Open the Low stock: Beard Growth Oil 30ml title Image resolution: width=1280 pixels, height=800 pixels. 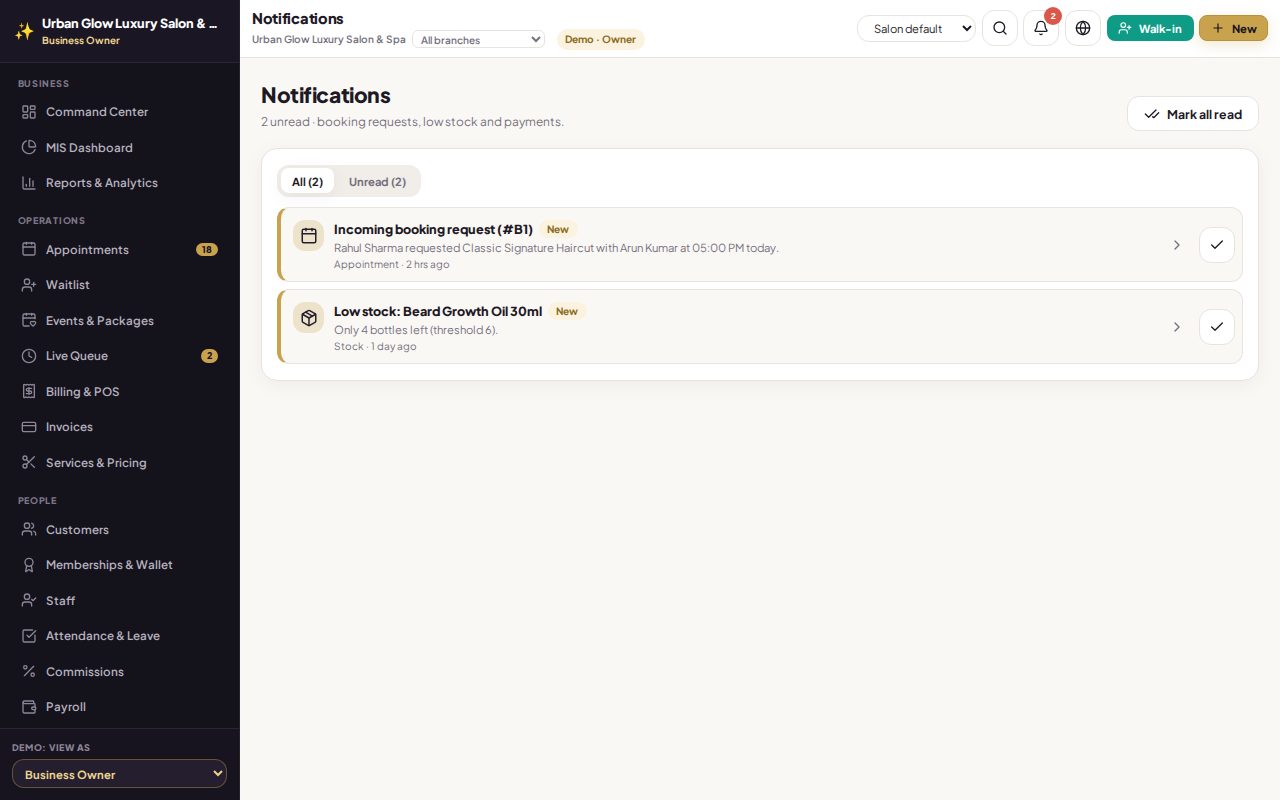click(x=438, y=311)
